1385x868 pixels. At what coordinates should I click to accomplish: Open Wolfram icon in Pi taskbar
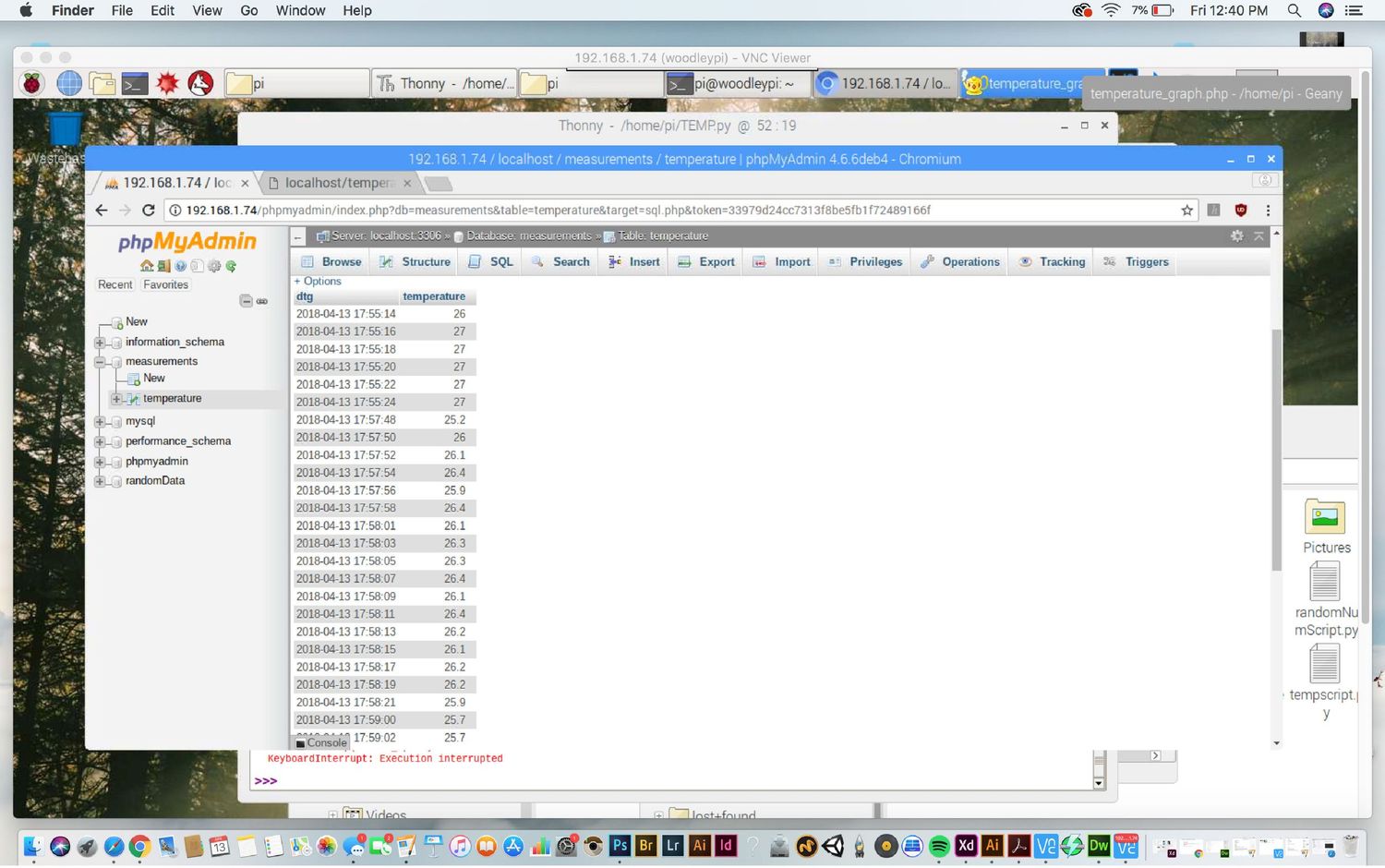[200, 83]
